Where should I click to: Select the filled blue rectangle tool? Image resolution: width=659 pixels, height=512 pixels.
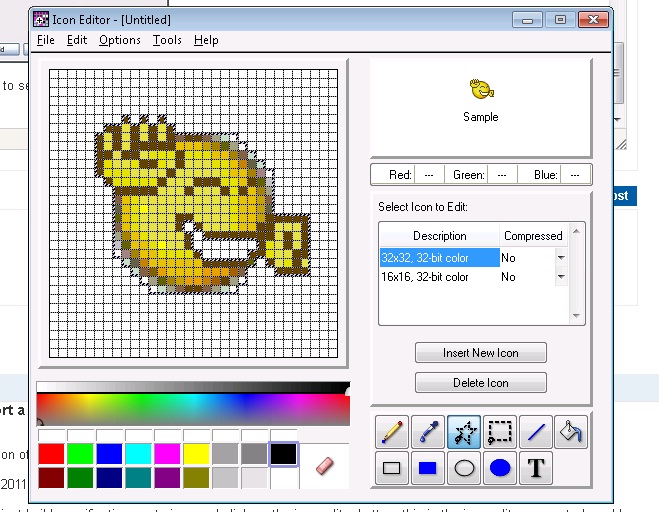coord(428,468)
